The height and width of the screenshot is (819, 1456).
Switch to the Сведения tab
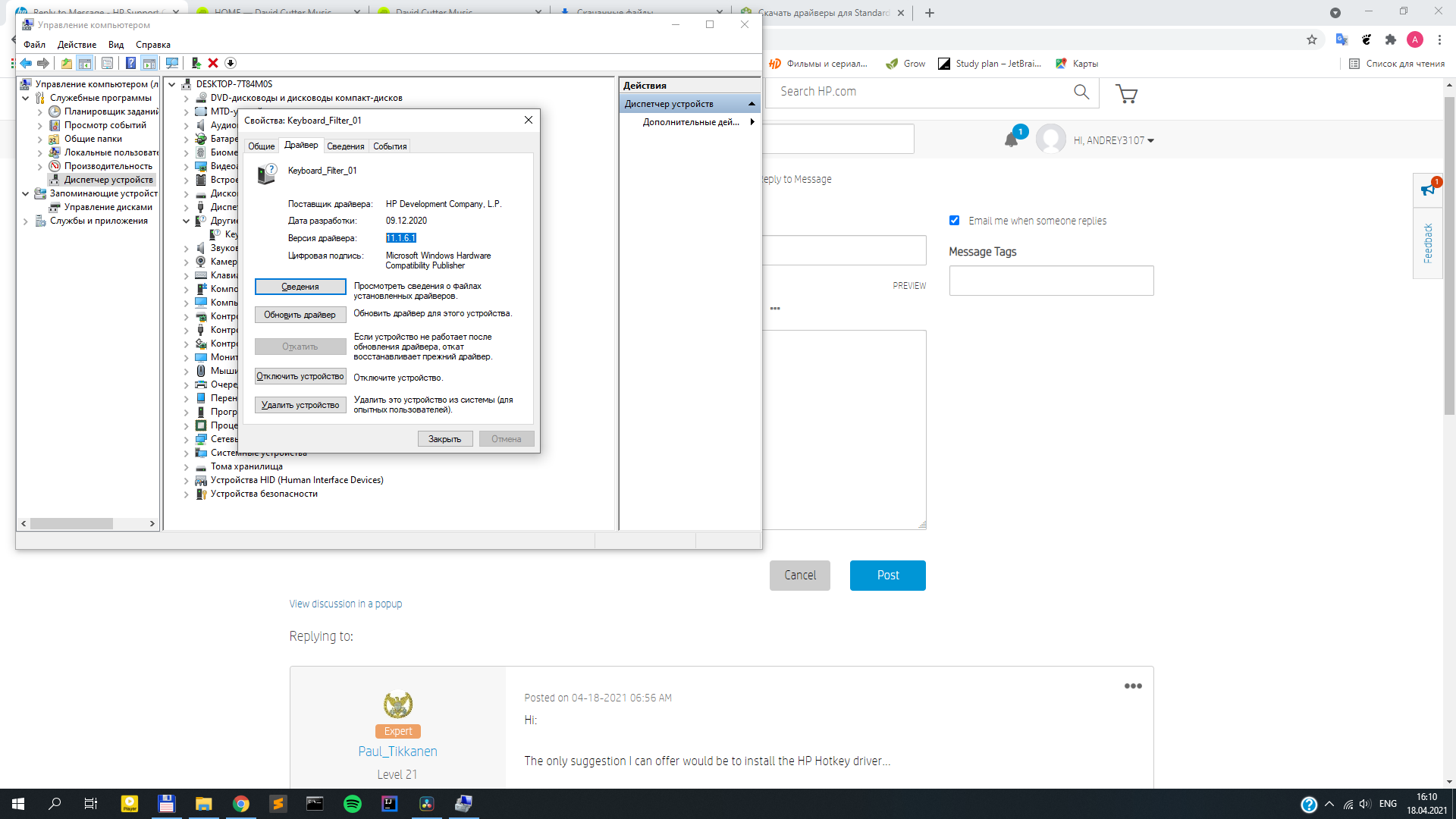345,146
